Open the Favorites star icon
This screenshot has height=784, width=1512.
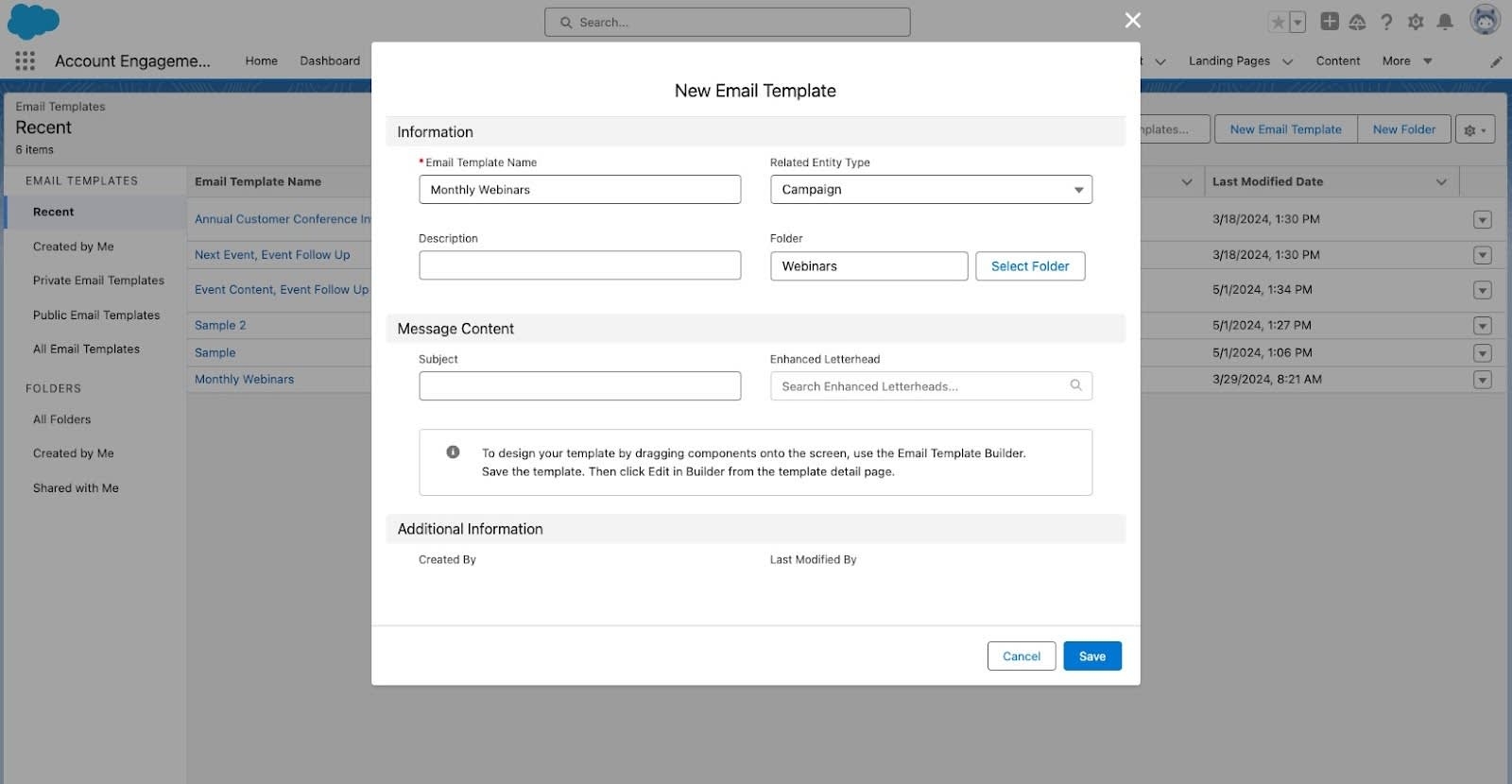(x=1278, y=22)
